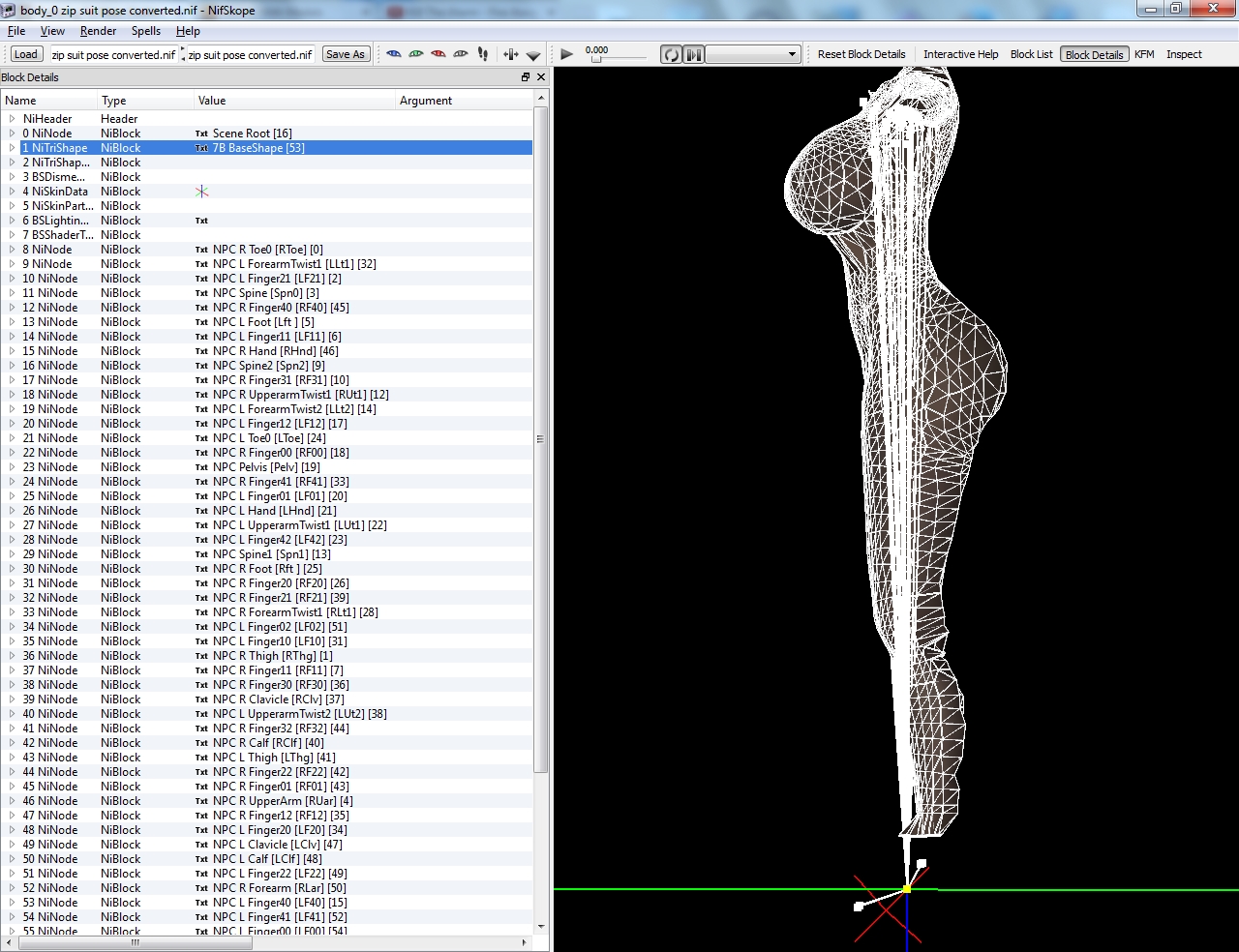The image size is (1239, 952).
Task: Click Txt icon beside NPC R Calf [RClf]
Action: pyautogui.click(x=201, y=743)
